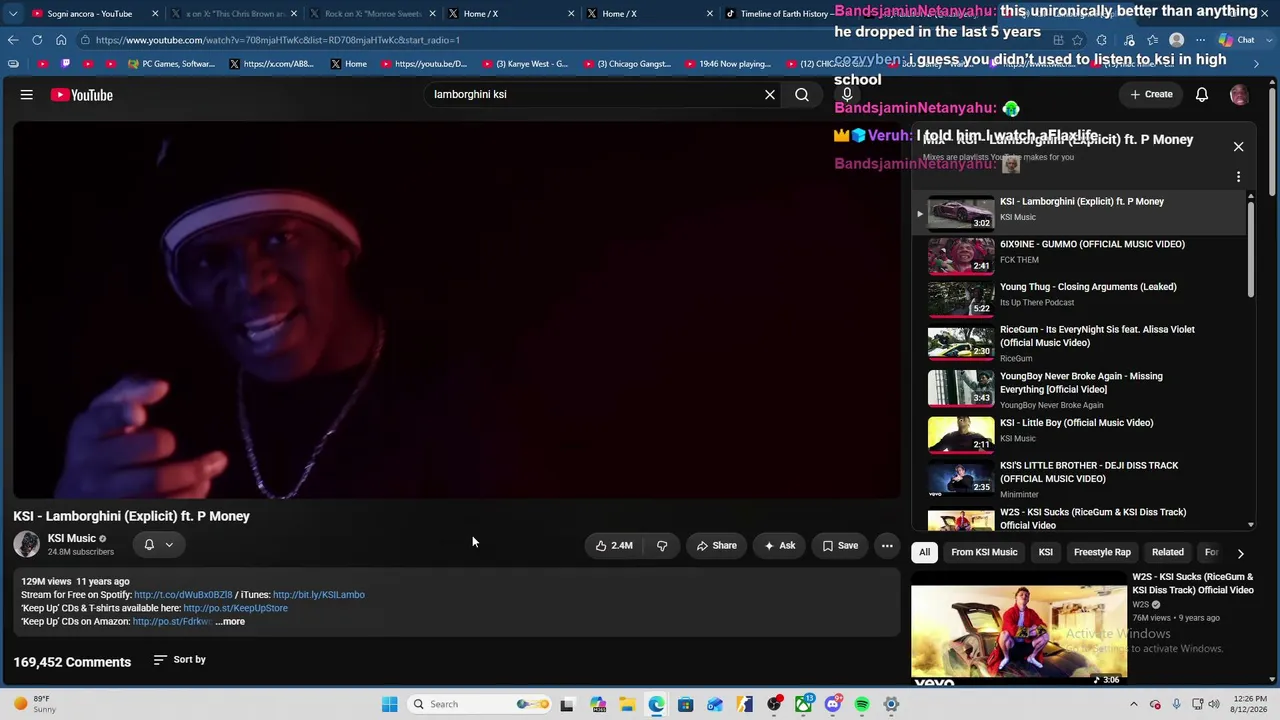Open the iTunes bit.ly link
The height and width of the screenshot is (720, 1280).
coord(319,595)
